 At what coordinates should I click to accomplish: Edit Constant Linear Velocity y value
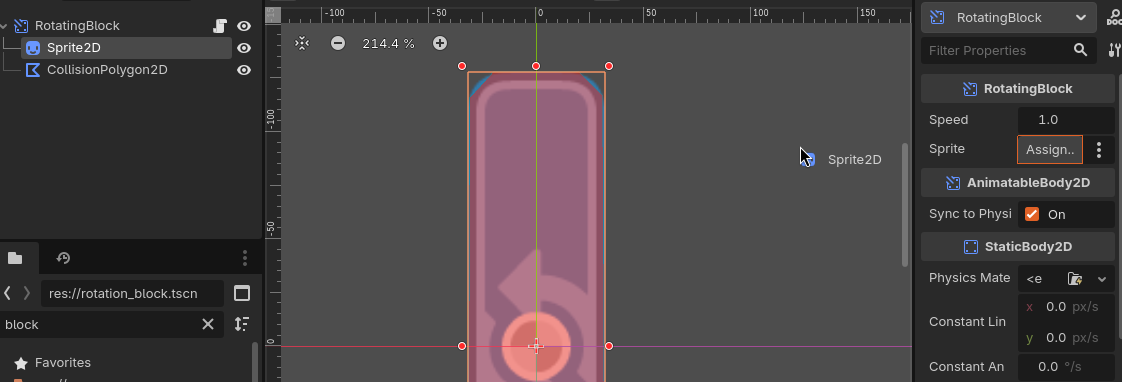coord(1067,338)
